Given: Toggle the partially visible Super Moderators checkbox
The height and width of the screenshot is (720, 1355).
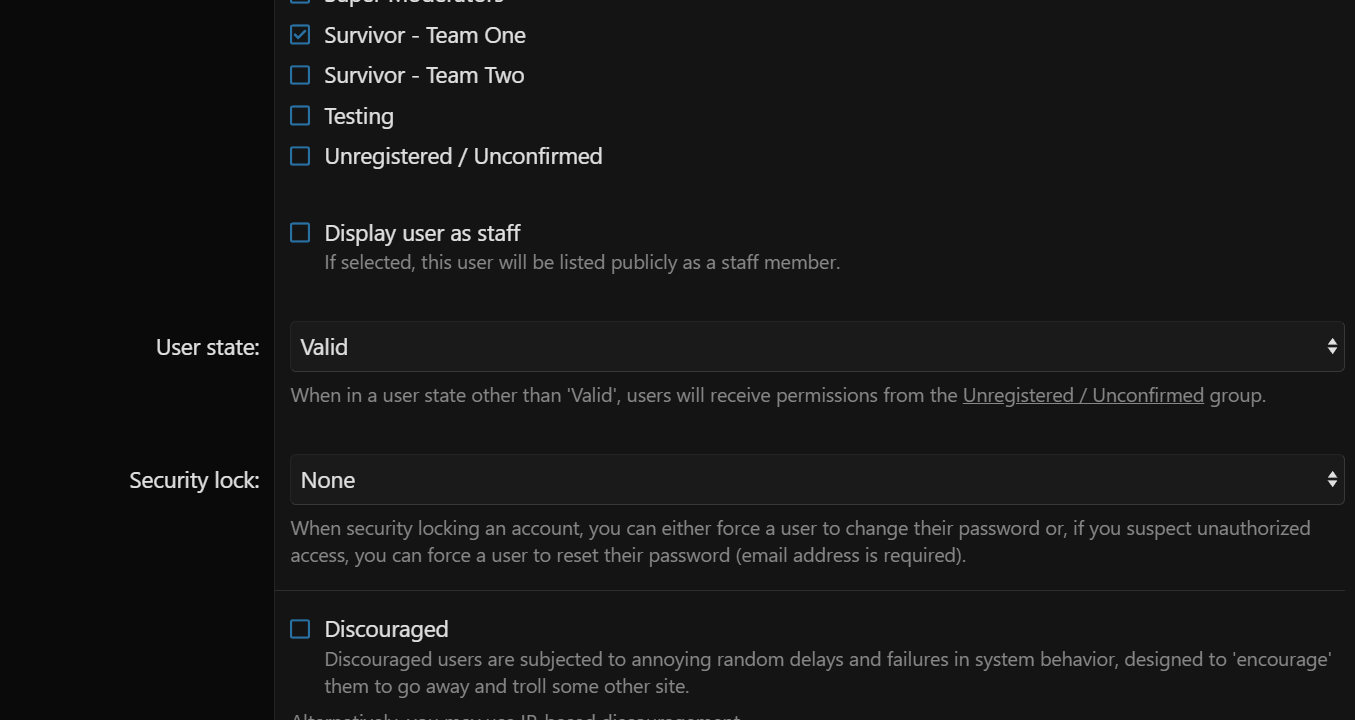Looking at the screenshot, I should (x=300, y=2).
